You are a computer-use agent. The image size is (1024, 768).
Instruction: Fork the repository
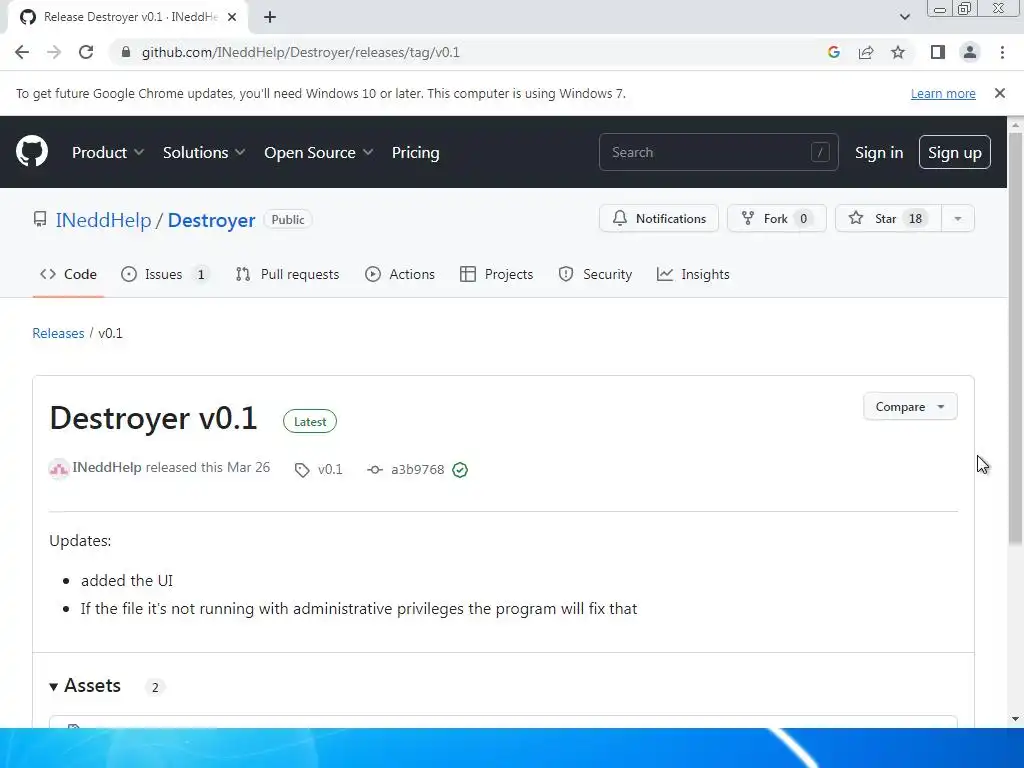coord(776,219)
